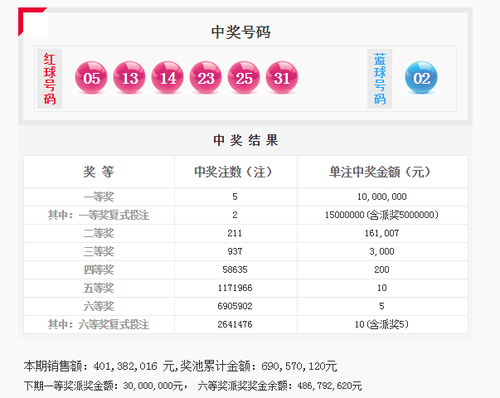
Task: Select the 五等奖 row label
Action: pyautogui.click(x=99, y=288)
